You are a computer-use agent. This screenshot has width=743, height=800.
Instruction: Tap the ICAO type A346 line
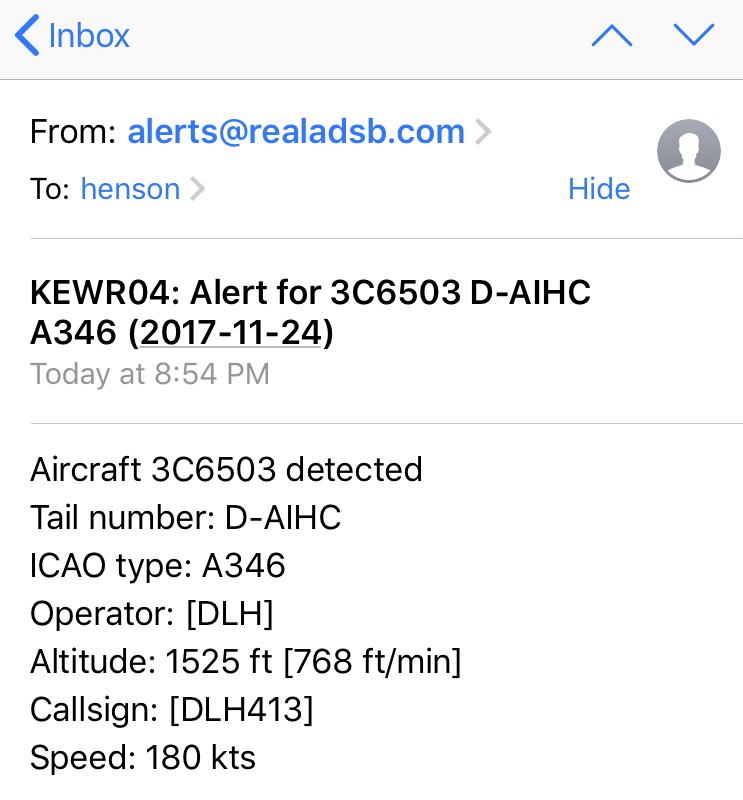point(158,566)
